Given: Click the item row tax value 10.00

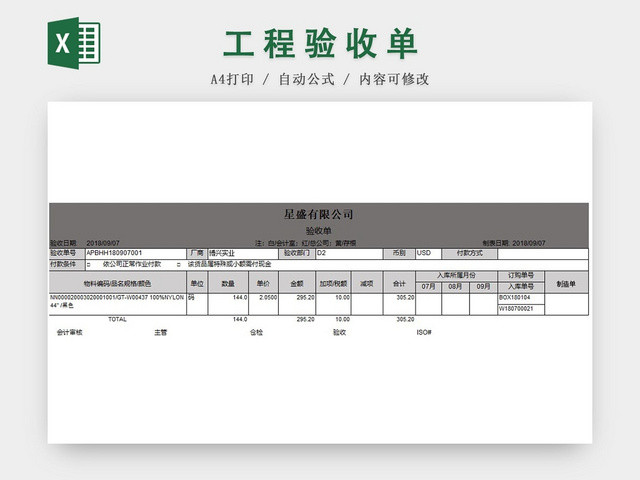Looking at the screenshot, I should (x=333, y=304).
